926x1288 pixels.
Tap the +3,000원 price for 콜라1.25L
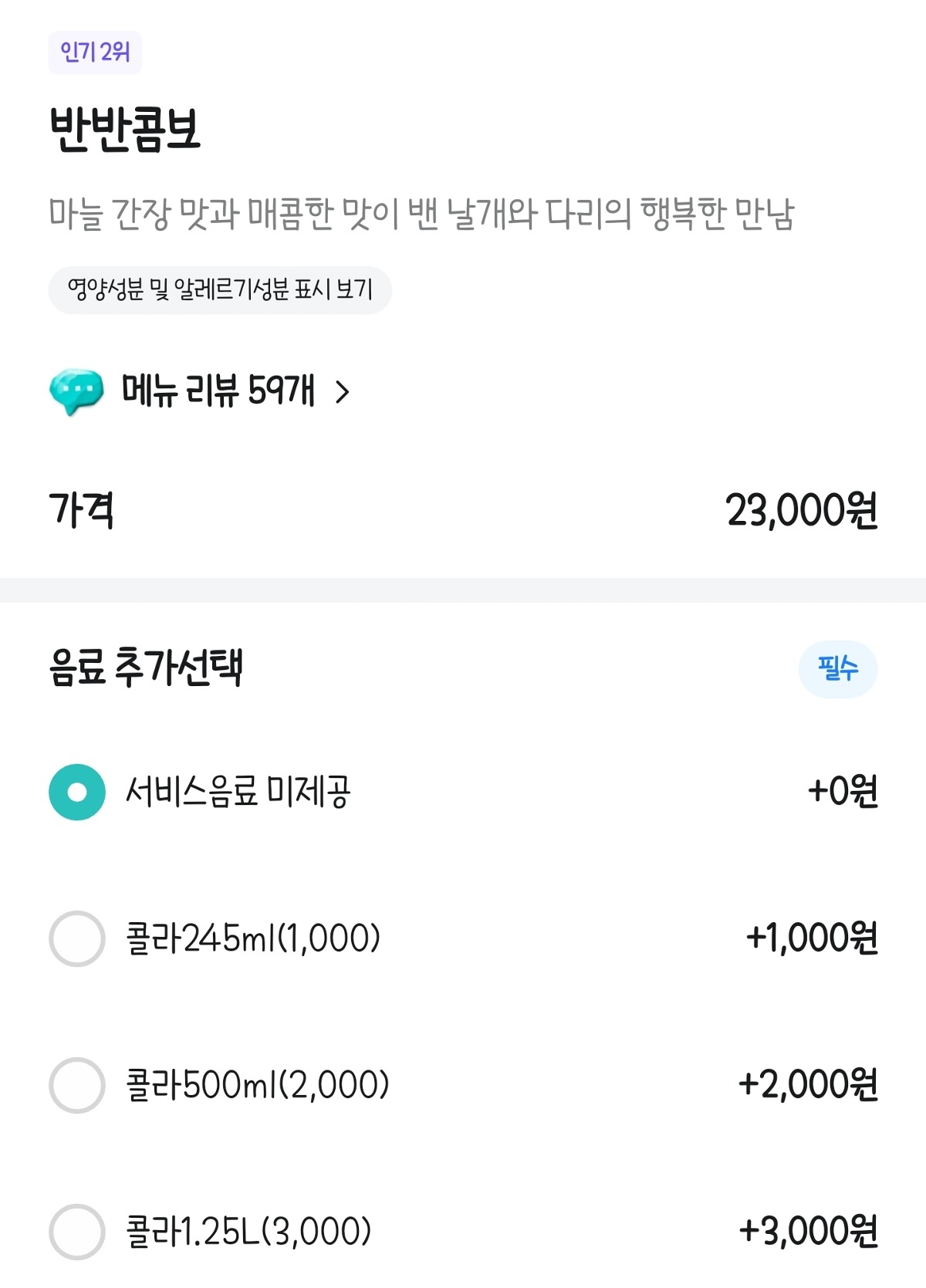tap(807, 1232)
